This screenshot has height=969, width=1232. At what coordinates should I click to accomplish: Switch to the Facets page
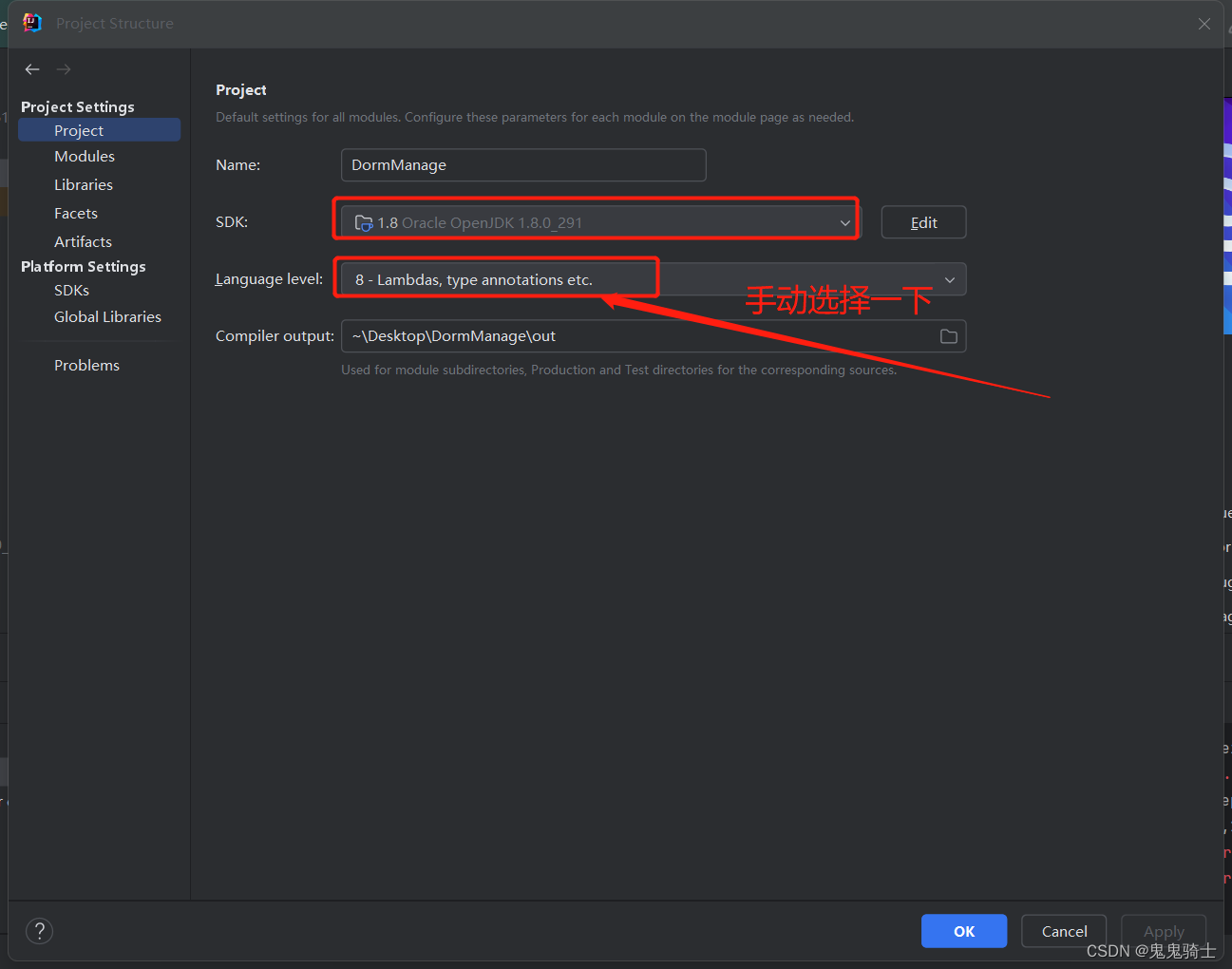click(76, 213)
